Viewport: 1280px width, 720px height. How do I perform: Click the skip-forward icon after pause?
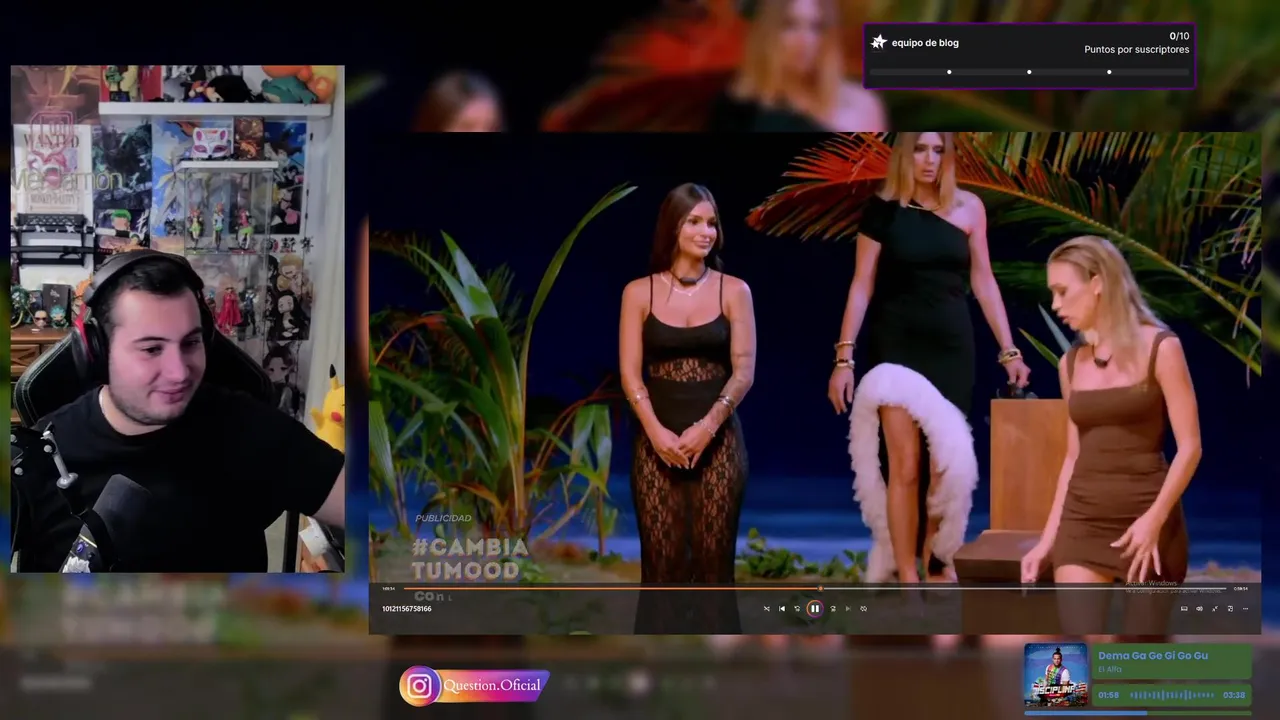coord(833,608)
